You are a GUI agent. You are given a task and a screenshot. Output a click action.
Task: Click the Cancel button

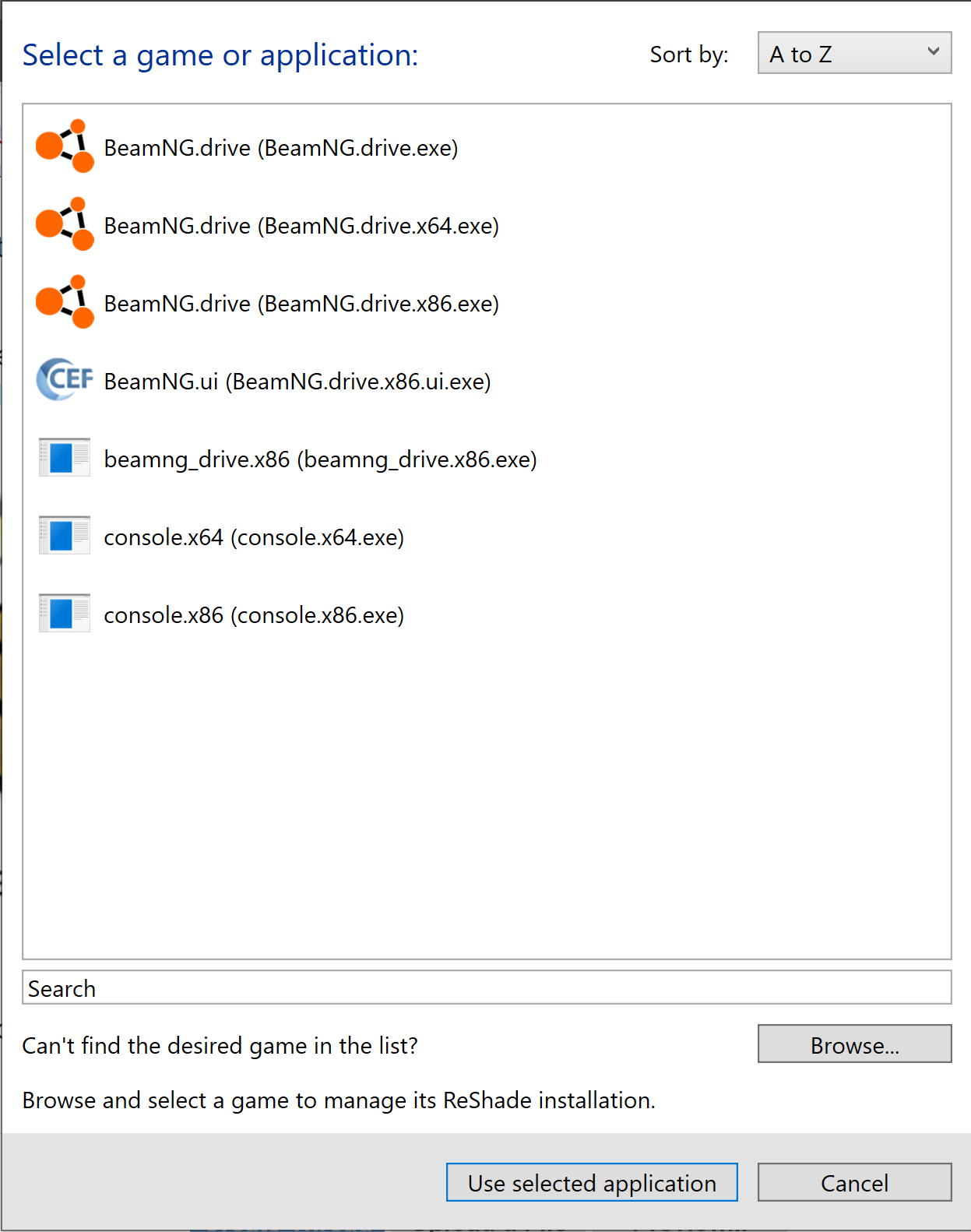coord(854,1182)
